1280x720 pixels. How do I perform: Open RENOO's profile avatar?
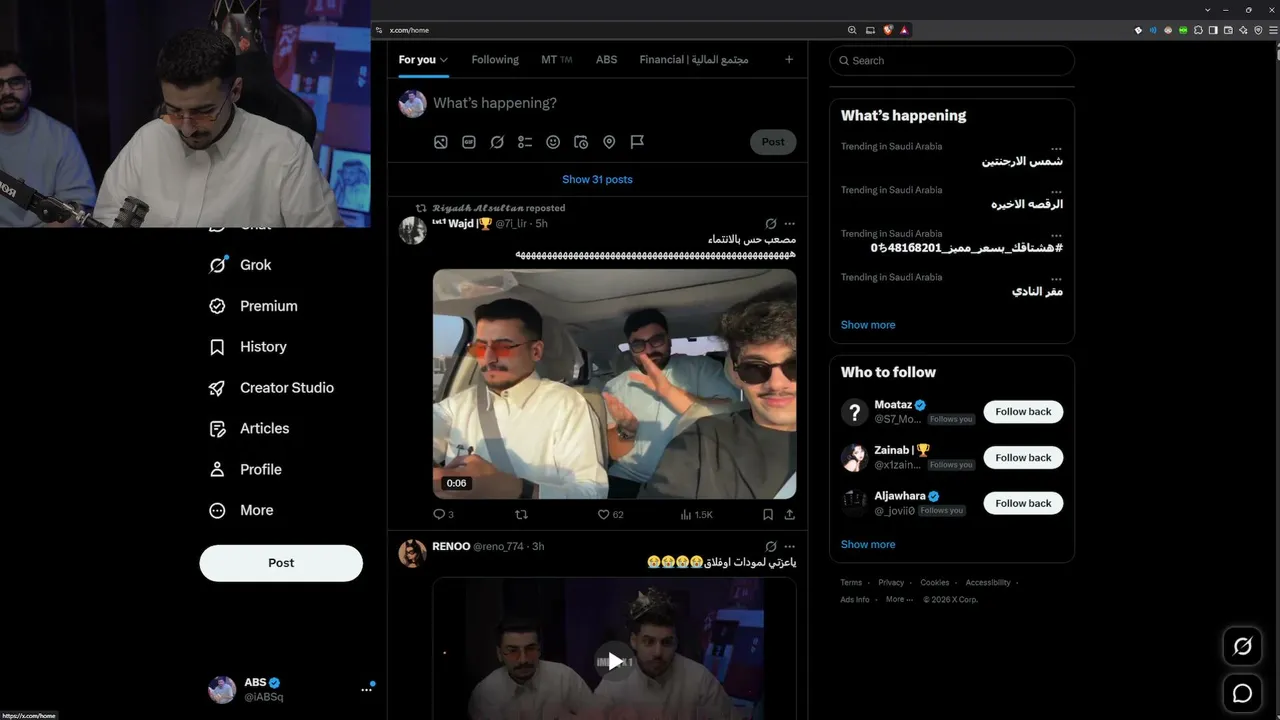point(413,554)
